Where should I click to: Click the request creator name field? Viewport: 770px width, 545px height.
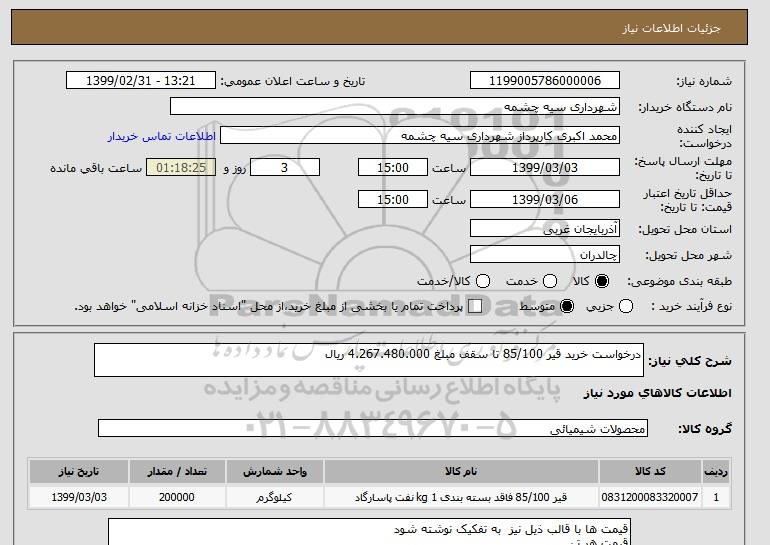(420, 136)
